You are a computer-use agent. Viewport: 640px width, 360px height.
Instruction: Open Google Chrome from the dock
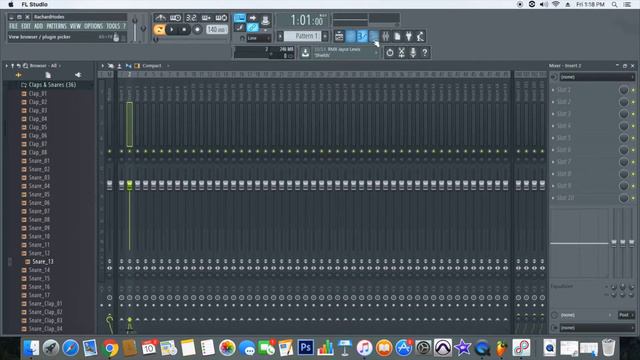pyautogui.click(x=109, y=348)
